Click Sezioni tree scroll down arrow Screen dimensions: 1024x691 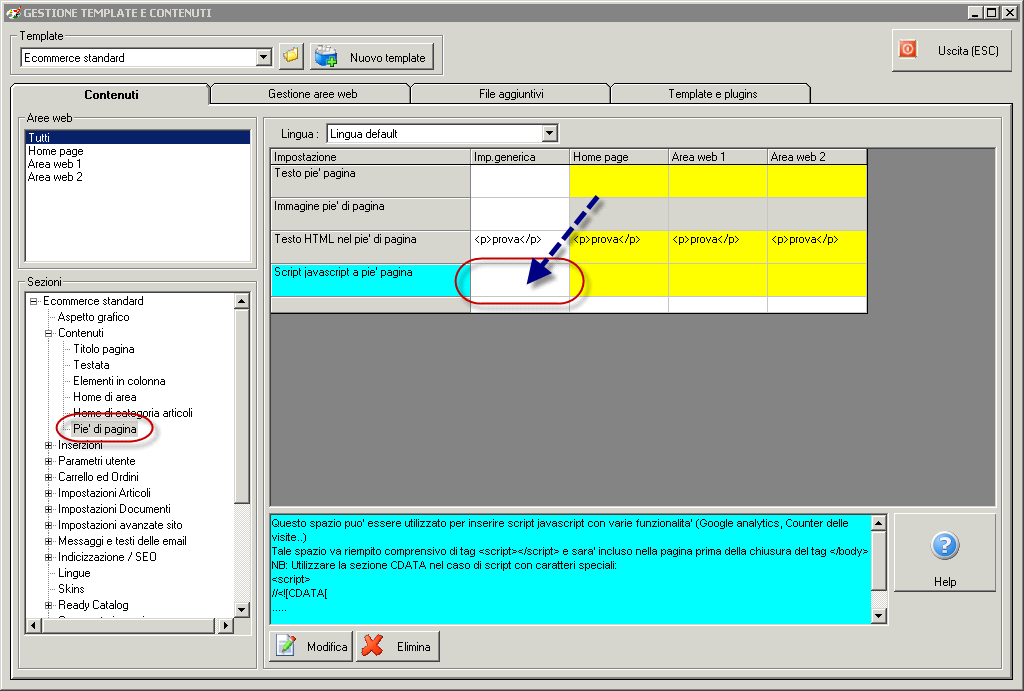tap(242, 609)
